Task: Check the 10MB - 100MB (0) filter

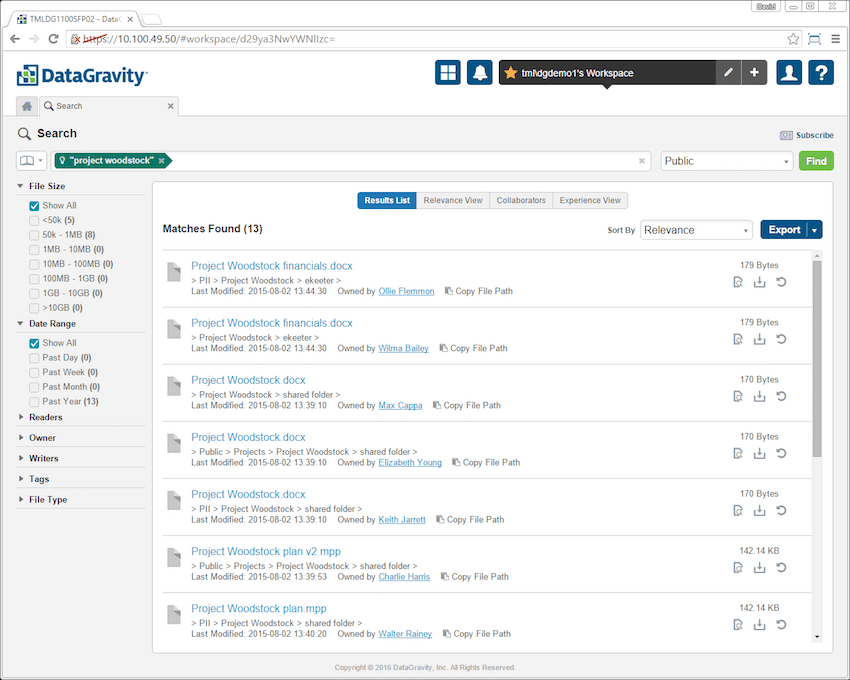Action: [34, 264]
